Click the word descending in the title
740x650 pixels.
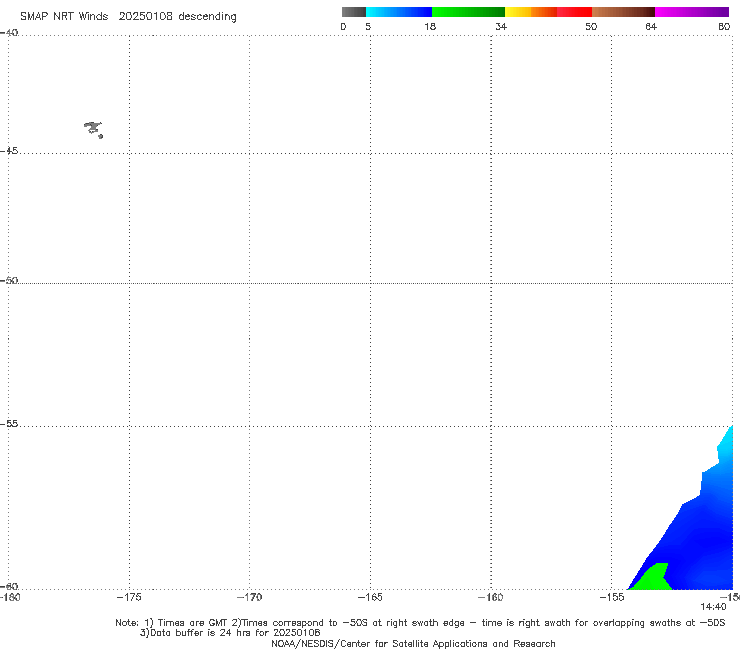click(207, 17)
